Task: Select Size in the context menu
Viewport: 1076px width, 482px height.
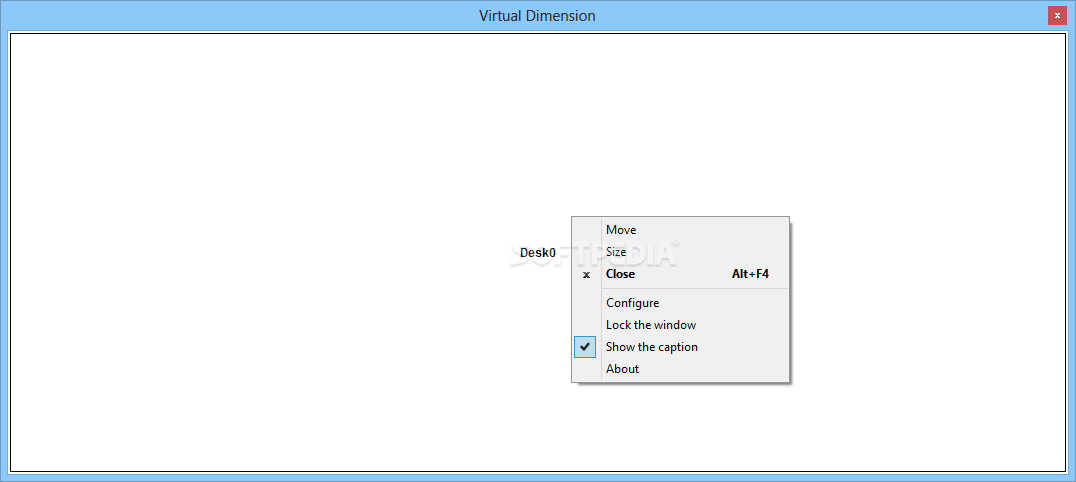Action: point(680,252)
